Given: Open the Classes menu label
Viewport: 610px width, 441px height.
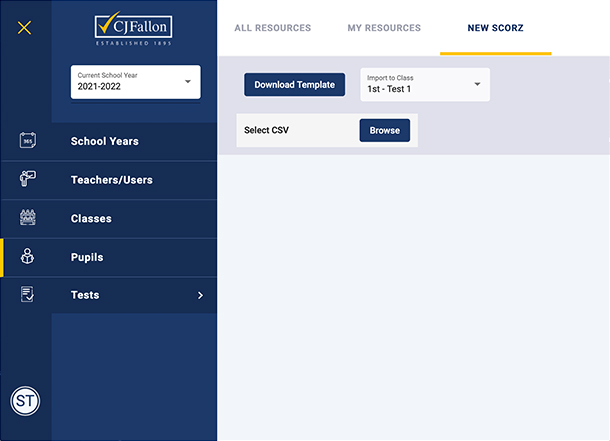Looking at the screenshot, I should pos(91,218).
